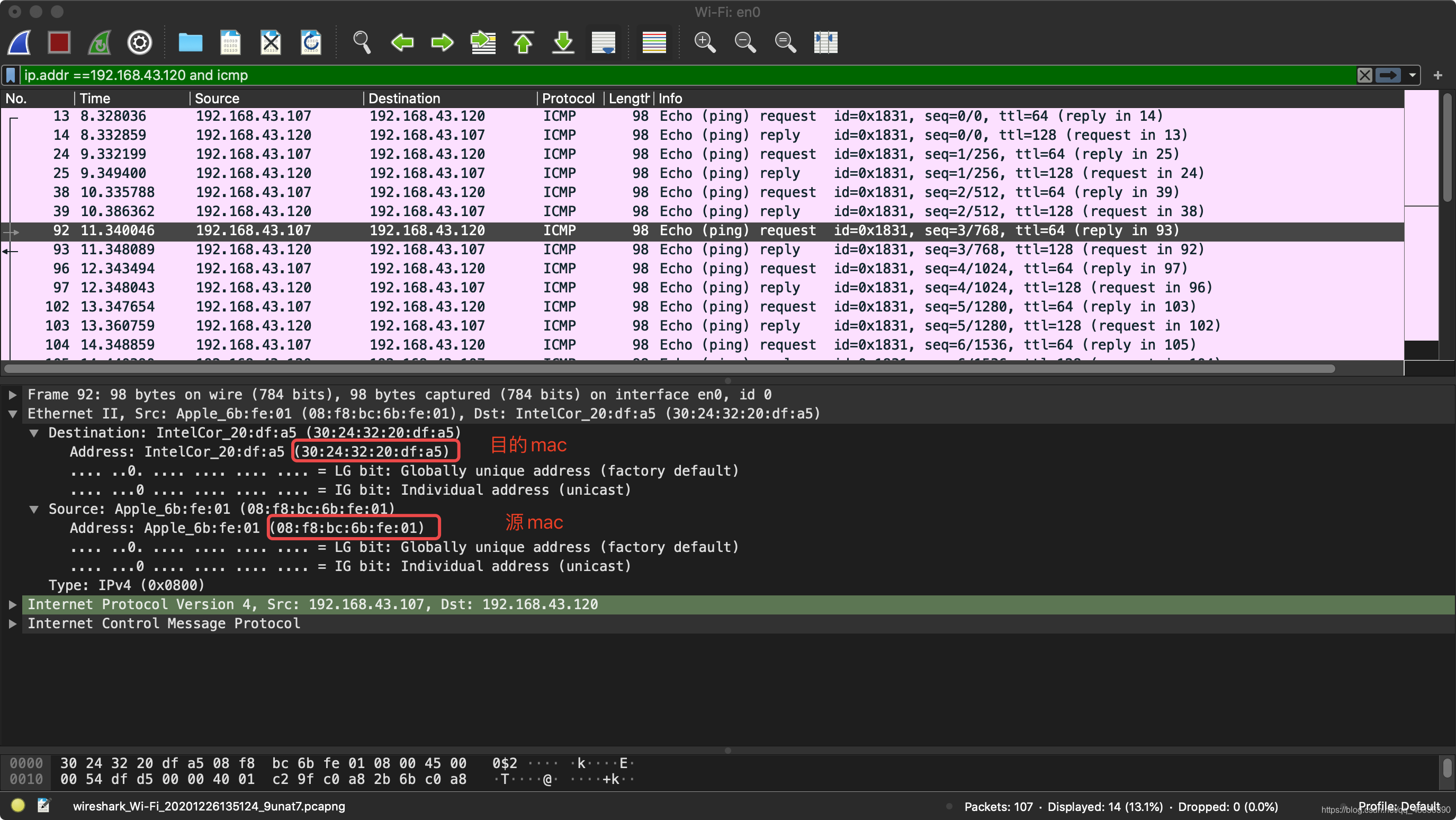Save the capture file with the binary-page icon

[231, 43]
